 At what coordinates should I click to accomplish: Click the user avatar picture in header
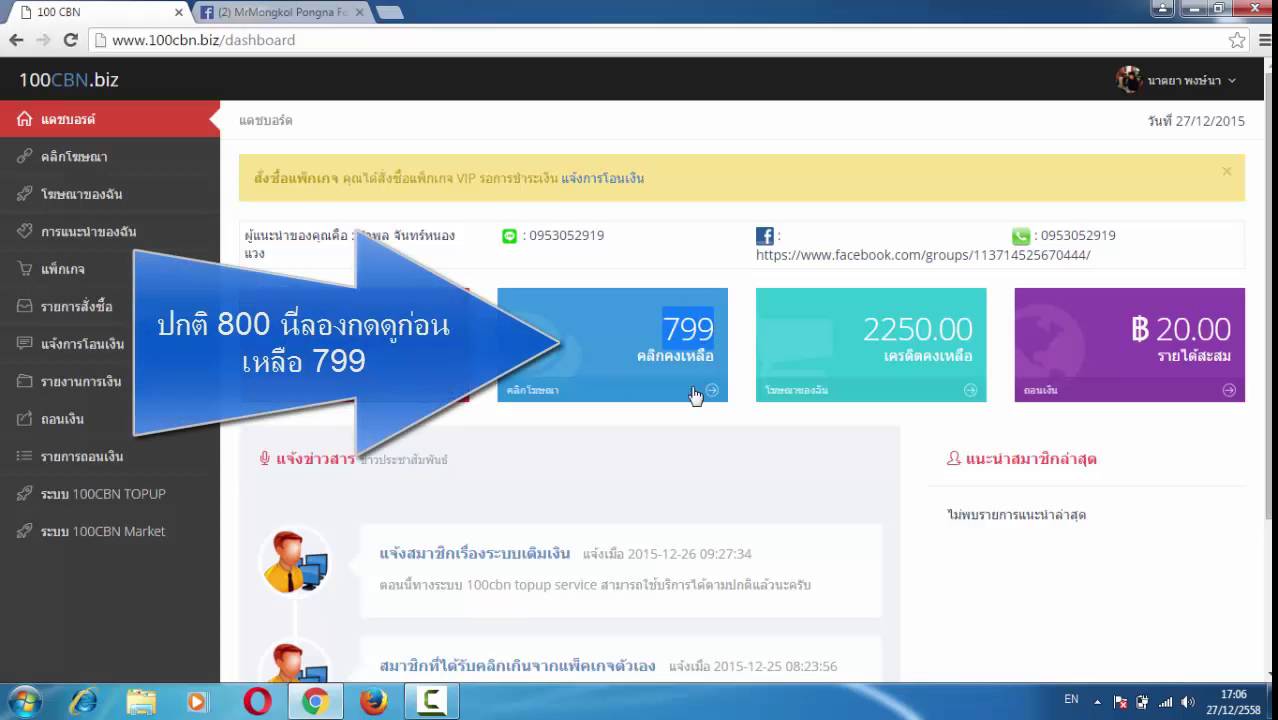pos(1129,80)
